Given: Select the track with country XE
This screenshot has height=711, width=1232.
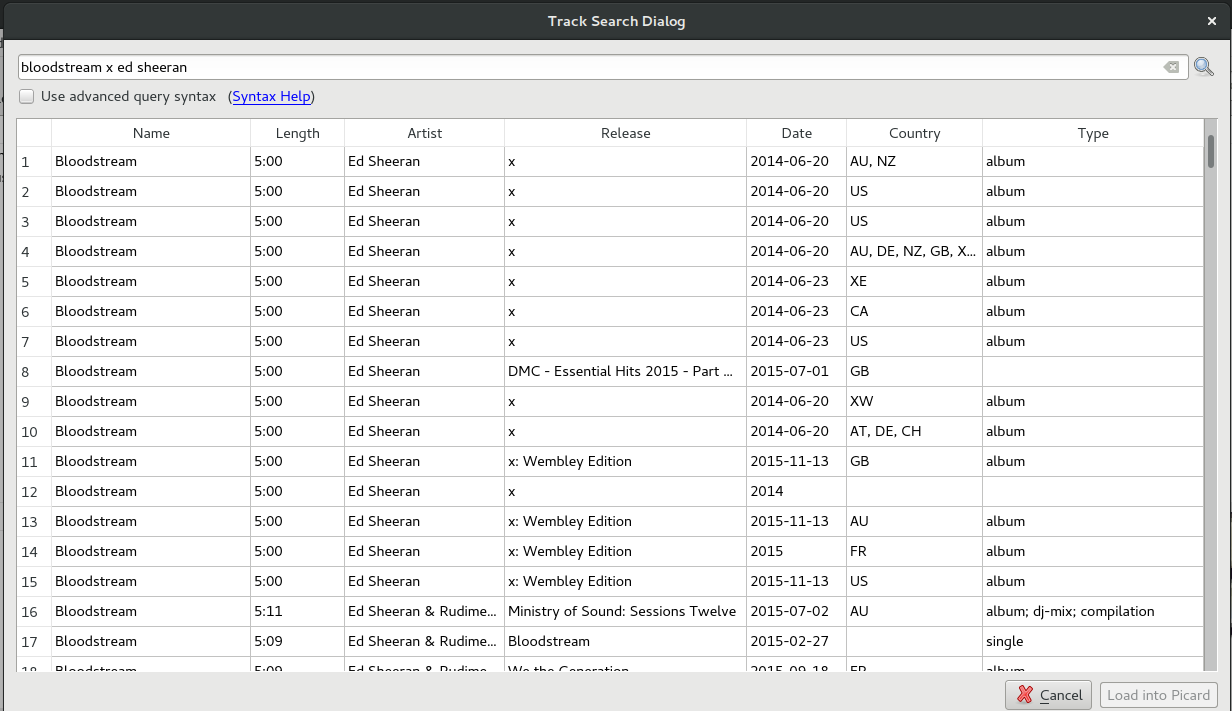Looking at the screenshot, I should pyautogui.click(x=610, y=281).
